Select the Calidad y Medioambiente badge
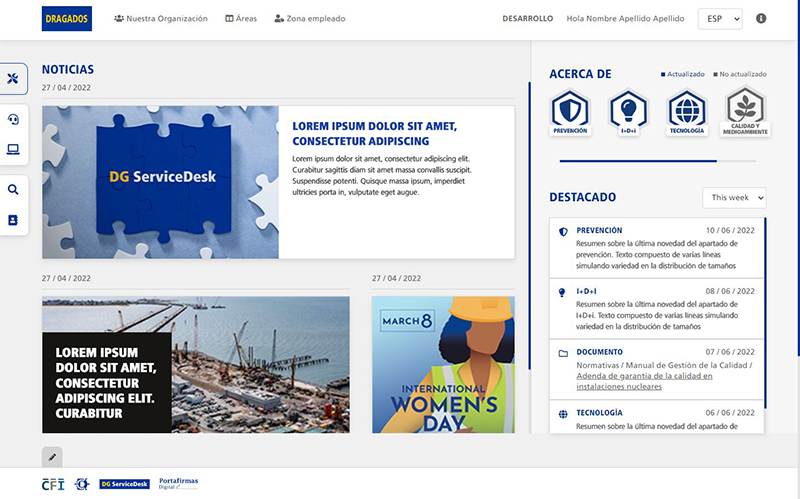Viewport: 800px width, 499px height. (x=745, y=112)
